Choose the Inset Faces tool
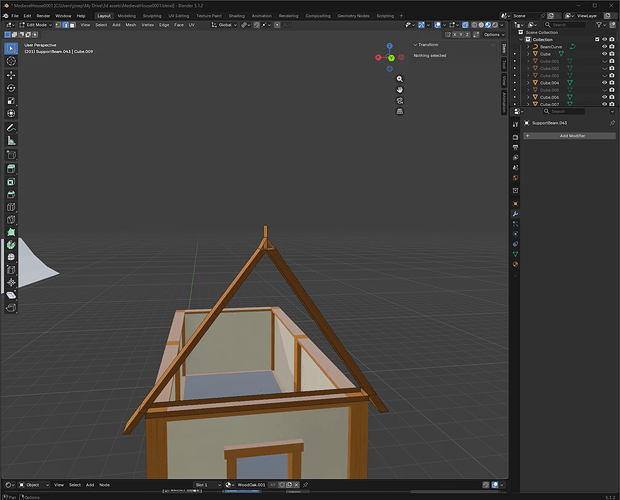This screenshot has width=620, height=500. pyautogui.click(x=11, y=181)
